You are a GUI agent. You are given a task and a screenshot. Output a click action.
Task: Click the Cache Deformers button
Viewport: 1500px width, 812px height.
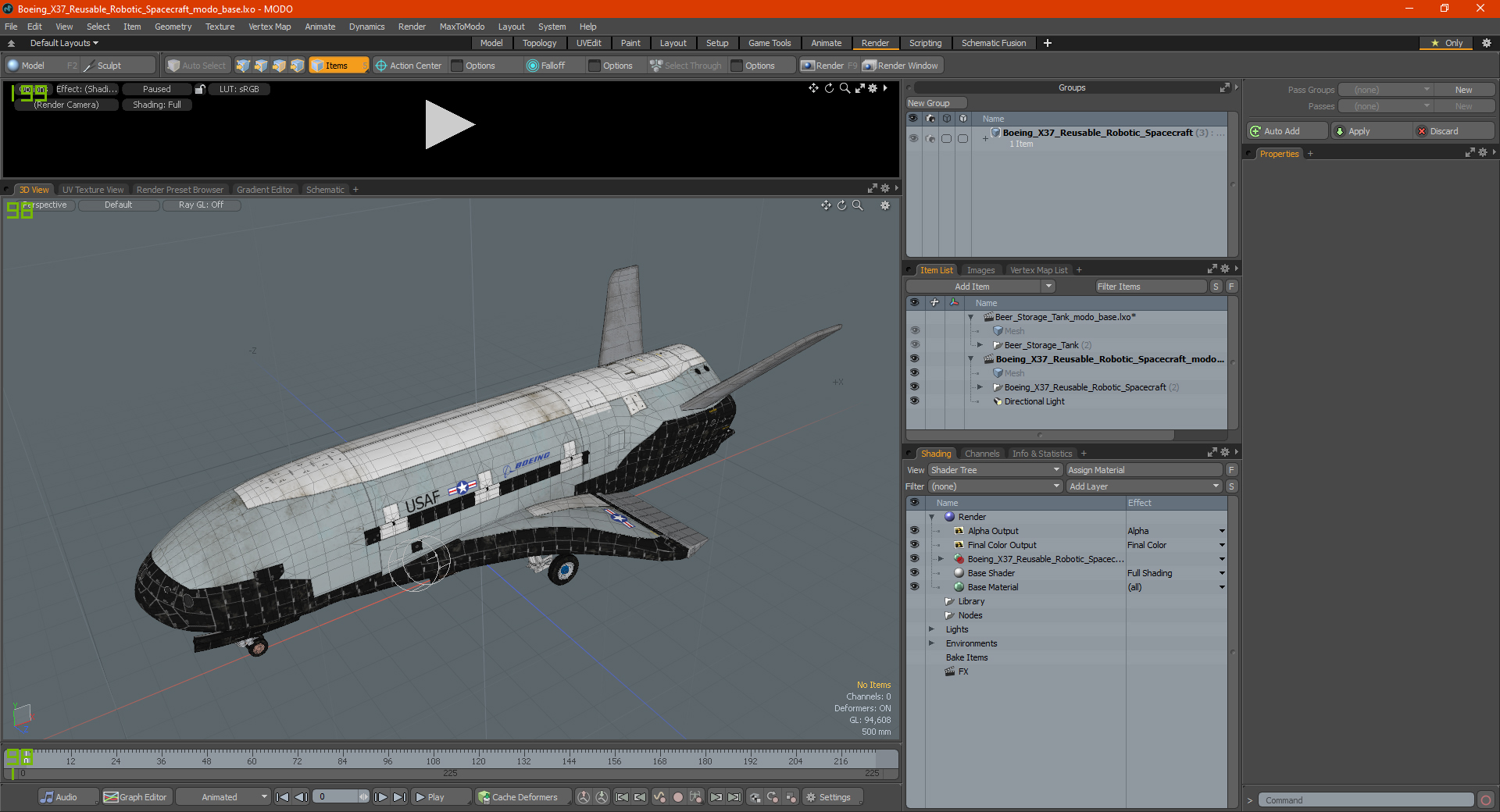(523, 797)
